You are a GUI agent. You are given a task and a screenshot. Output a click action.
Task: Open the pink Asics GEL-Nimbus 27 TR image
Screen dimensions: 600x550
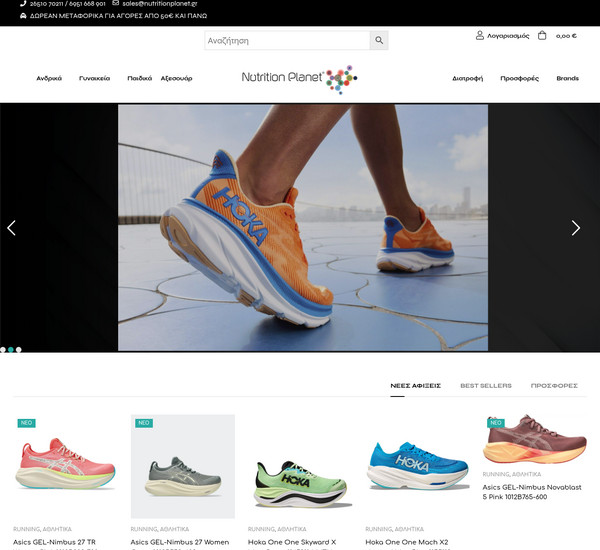coord(65,464)
